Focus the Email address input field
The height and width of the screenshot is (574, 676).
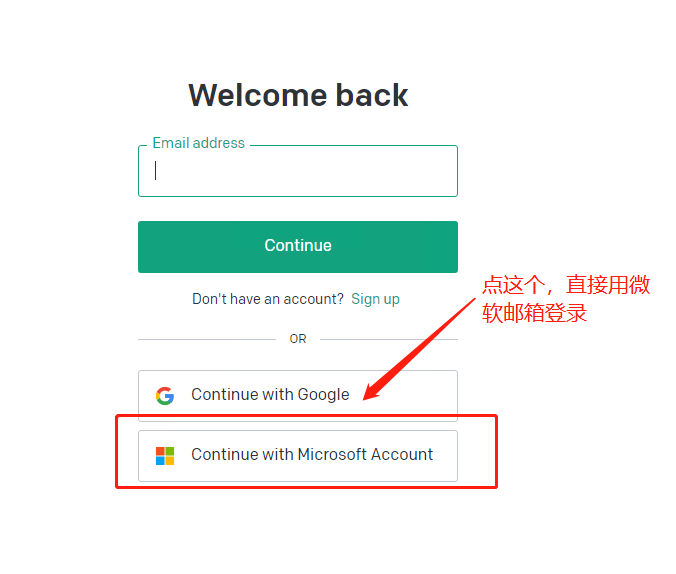pyautogui.click(x=297, y=171)
